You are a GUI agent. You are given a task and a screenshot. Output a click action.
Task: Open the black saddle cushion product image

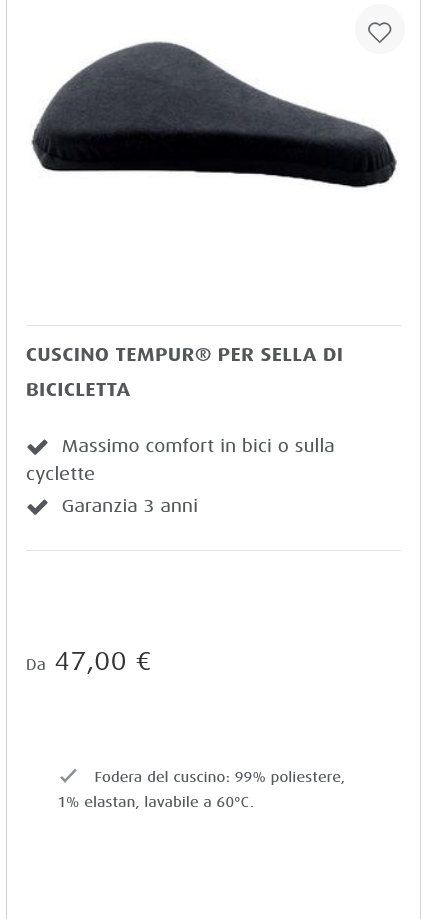pos(213,114)
